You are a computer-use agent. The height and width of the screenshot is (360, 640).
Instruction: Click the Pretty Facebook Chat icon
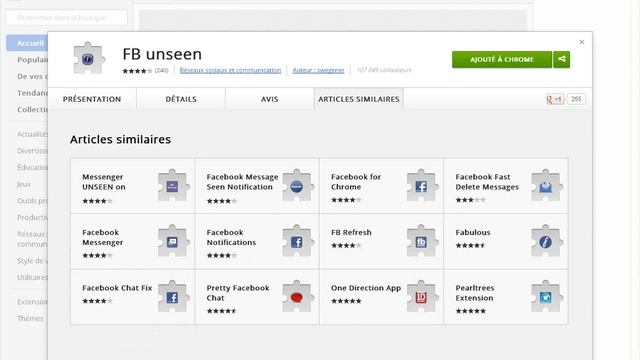tap(298, 297)
